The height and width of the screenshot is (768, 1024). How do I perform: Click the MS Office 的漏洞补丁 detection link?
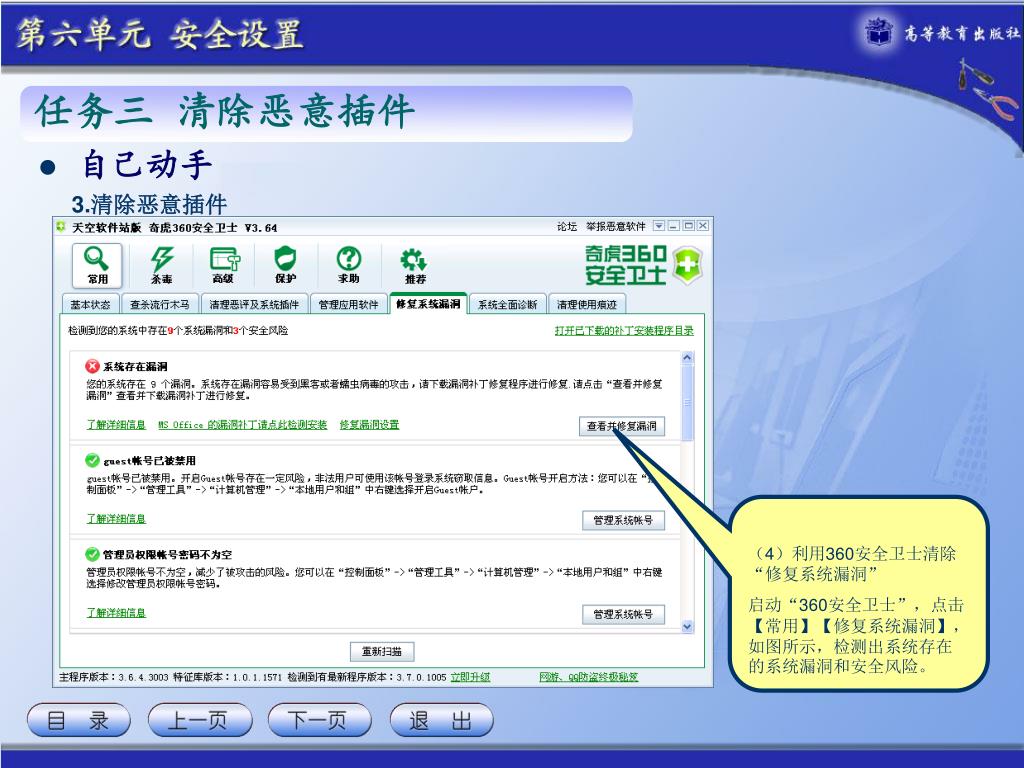pos(242,424)
